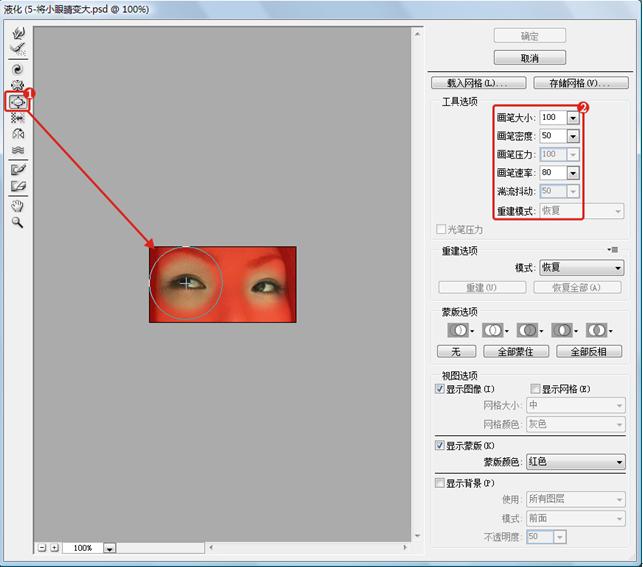The image size is (643, 567).
Task: Open the 画笔大小 dropdown arrow
Action: (573, 117)
